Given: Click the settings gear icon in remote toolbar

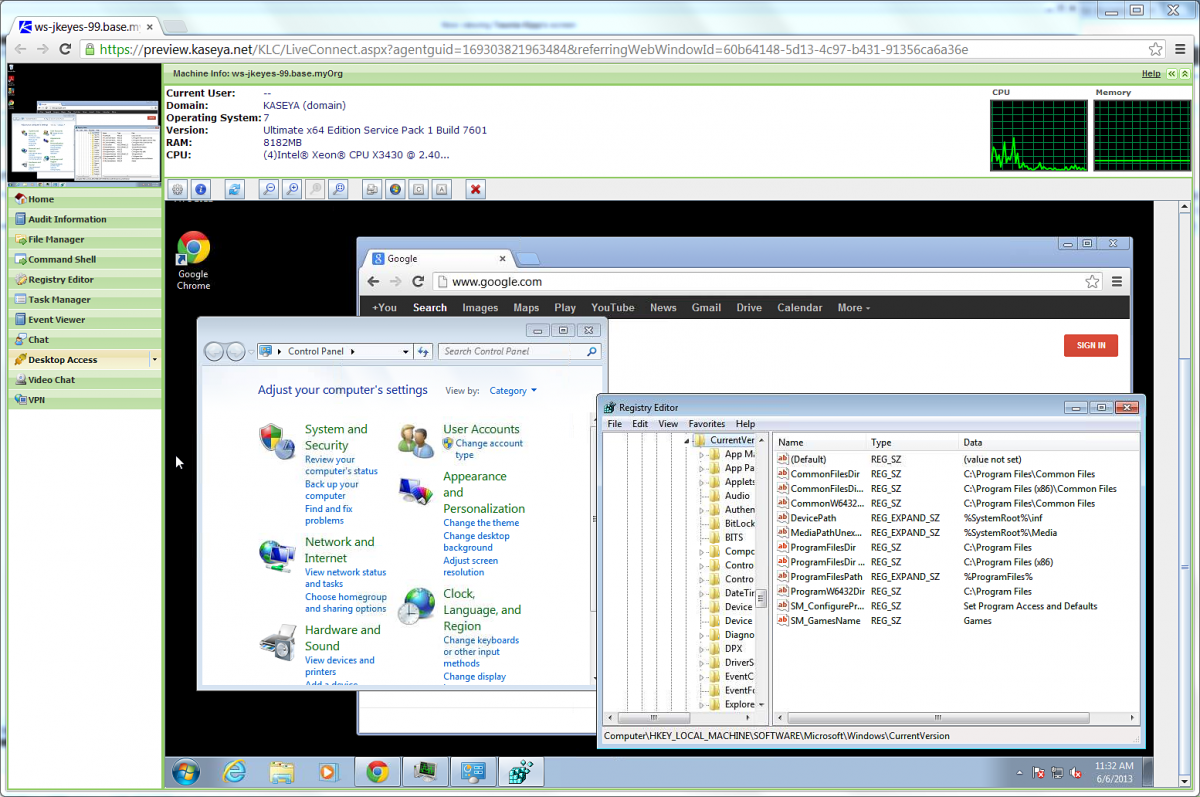Looking at the screenshot, I should 177,189.
